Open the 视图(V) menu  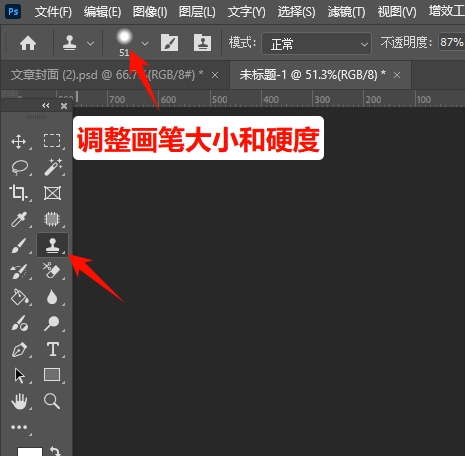coord(397,12)
